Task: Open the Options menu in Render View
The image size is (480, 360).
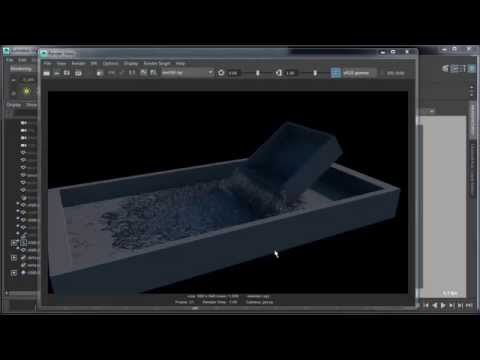Action: (110, 63)
